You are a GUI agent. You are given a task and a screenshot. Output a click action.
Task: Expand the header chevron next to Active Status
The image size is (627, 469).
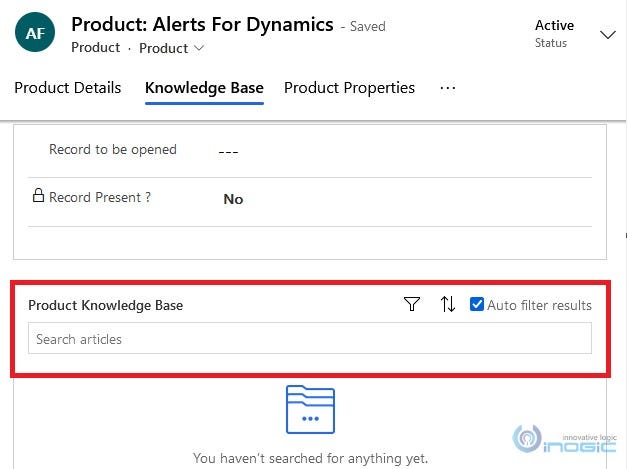tap(607, 35)
